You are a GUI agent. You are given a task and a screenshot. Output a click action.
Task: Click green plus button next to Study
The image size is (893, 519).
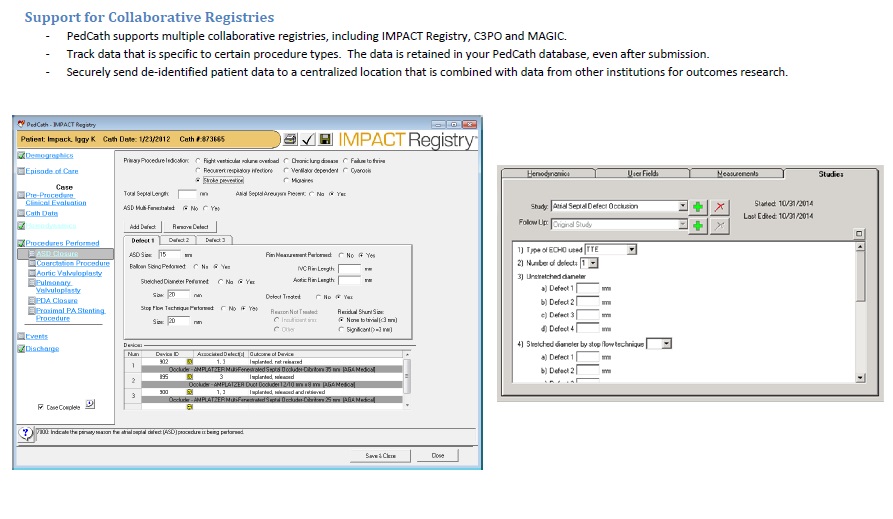[x=698, y=207]
